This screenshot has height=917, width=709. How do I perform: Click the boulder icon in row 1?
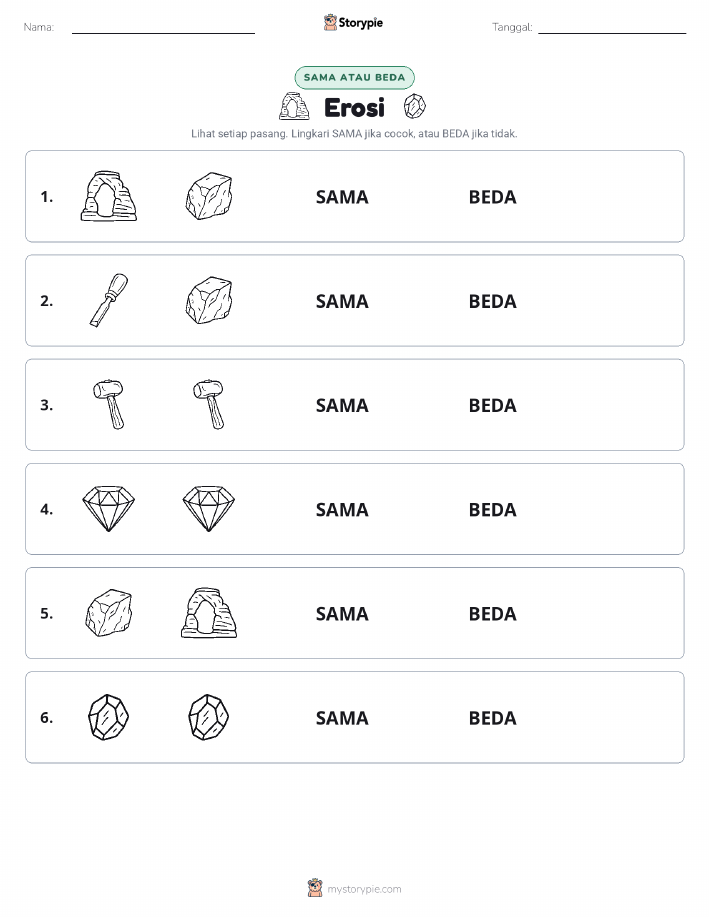[209, 196]
